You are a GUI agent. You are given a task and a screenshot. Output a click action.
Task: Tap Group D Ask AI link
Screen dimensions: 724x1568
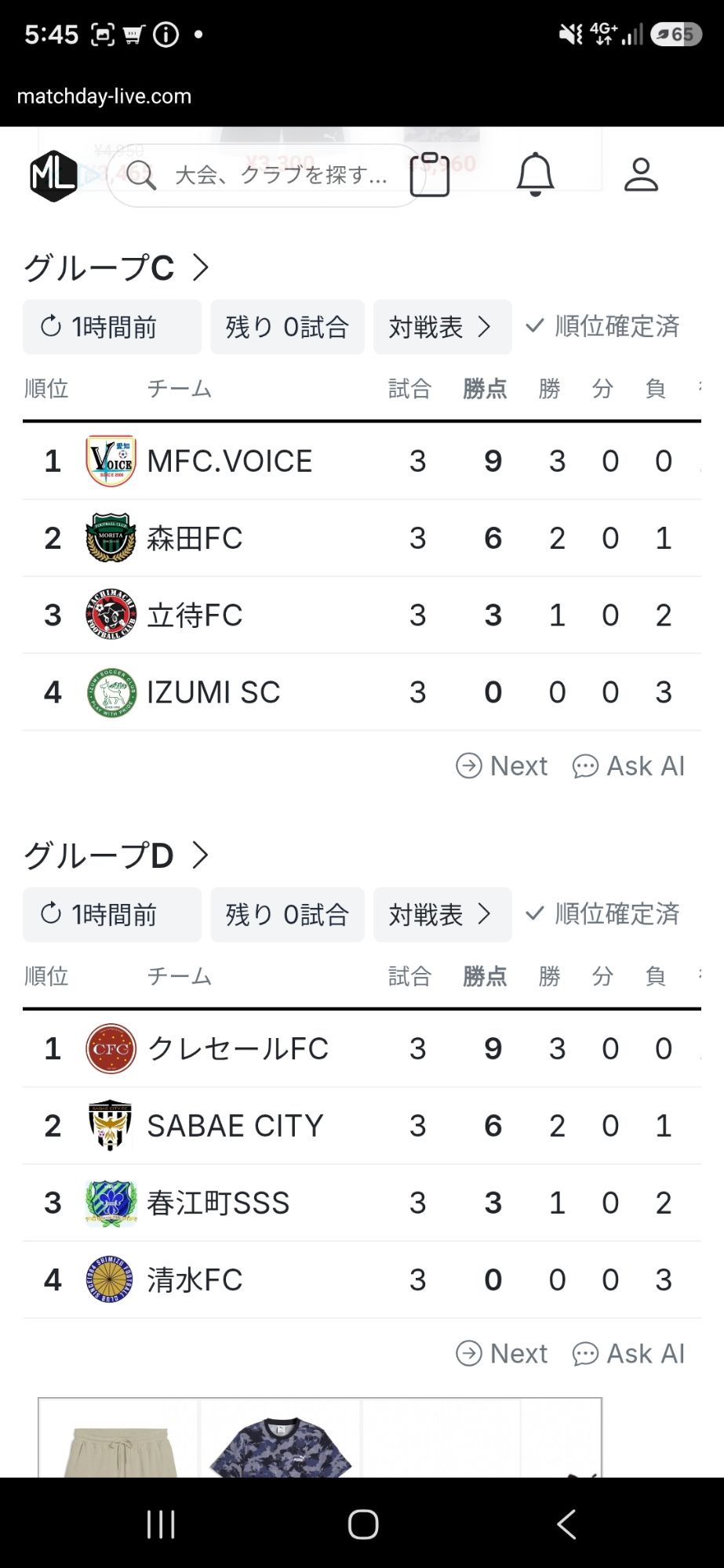coord(629,1353)
